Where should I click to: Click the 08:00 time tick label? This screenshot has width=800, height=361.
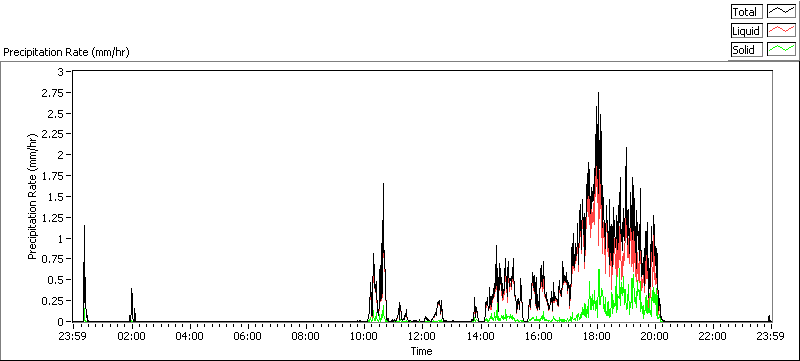click(x=306, y=336)
